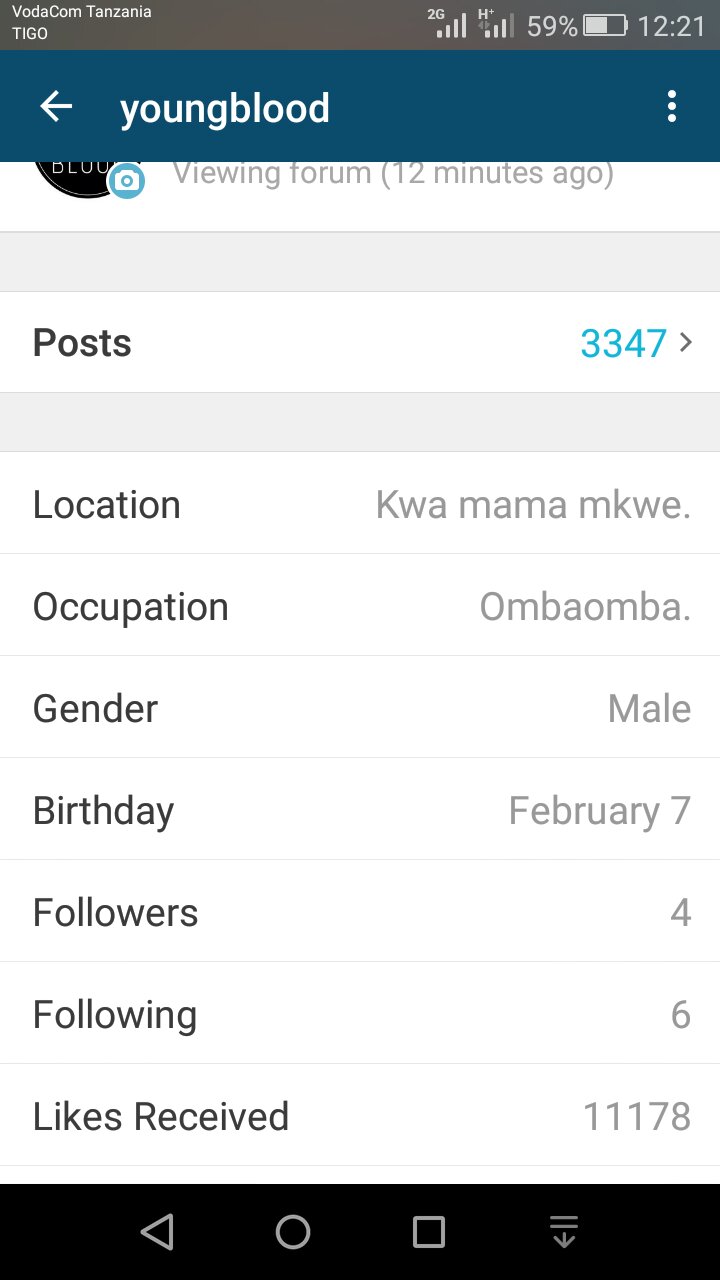Image resolution: width=720 pixels, height=1280 pixels.
Task: Tap the Posts row label
Action: [x=82, y=343]
